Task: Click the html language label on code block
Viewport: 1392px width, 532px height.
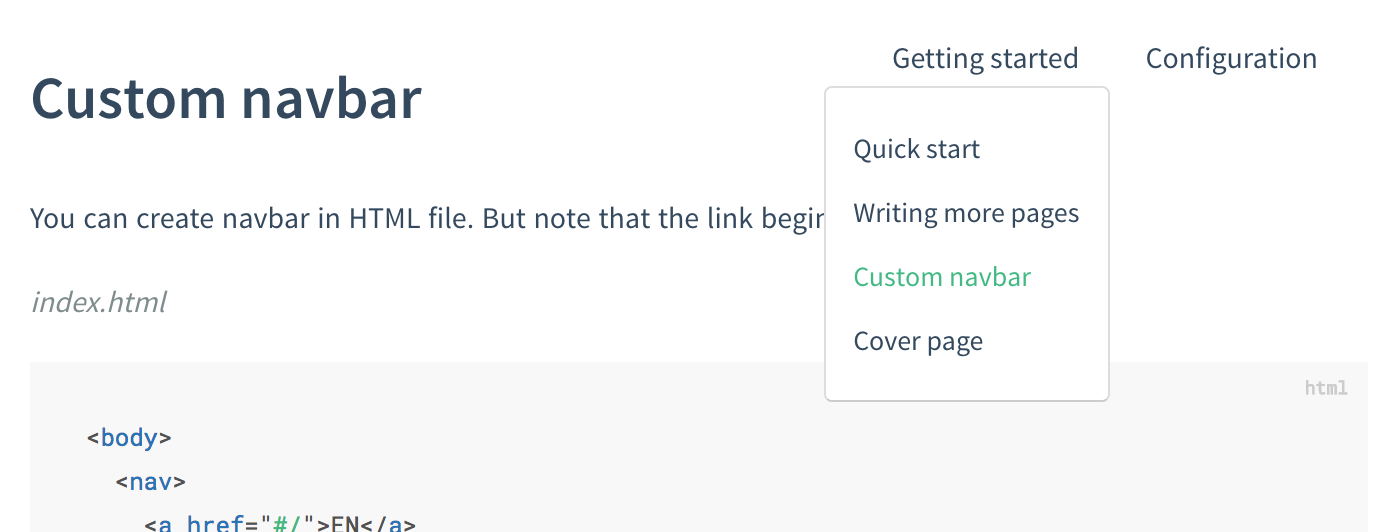Action: click(1326, 388)
